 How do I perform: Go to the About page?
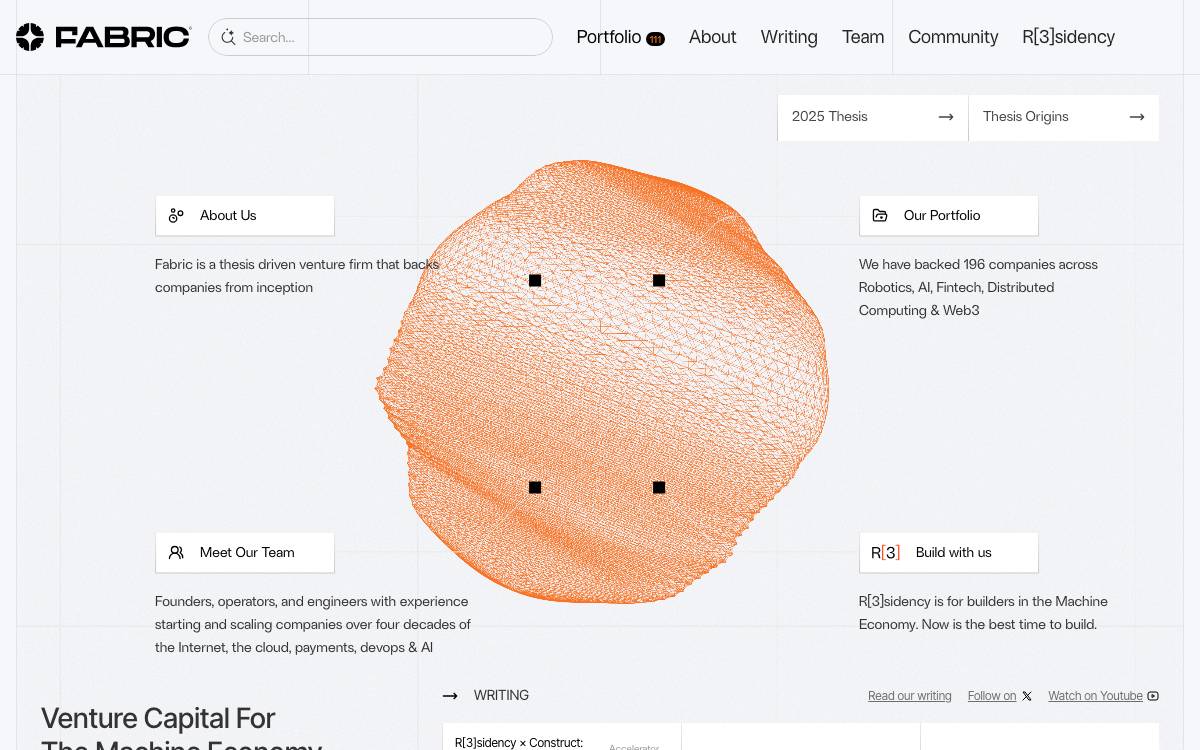(x=712, y=37)
